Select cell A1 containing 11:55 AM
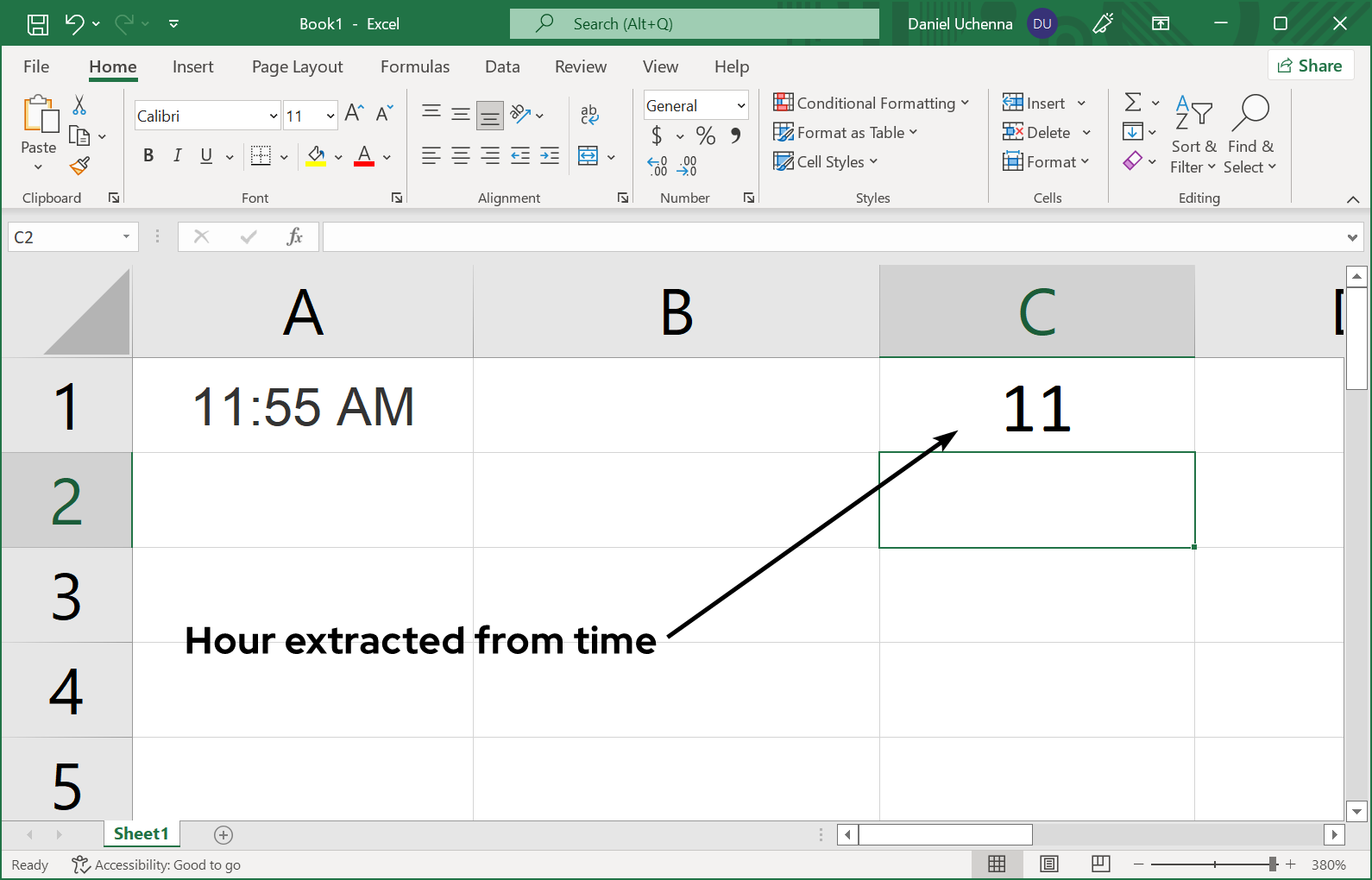 pyautogui.click(x=303, y=405)
